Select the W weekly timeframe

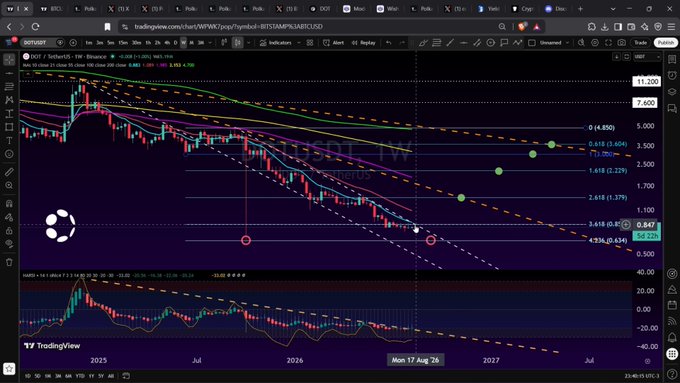coord(183,43)
